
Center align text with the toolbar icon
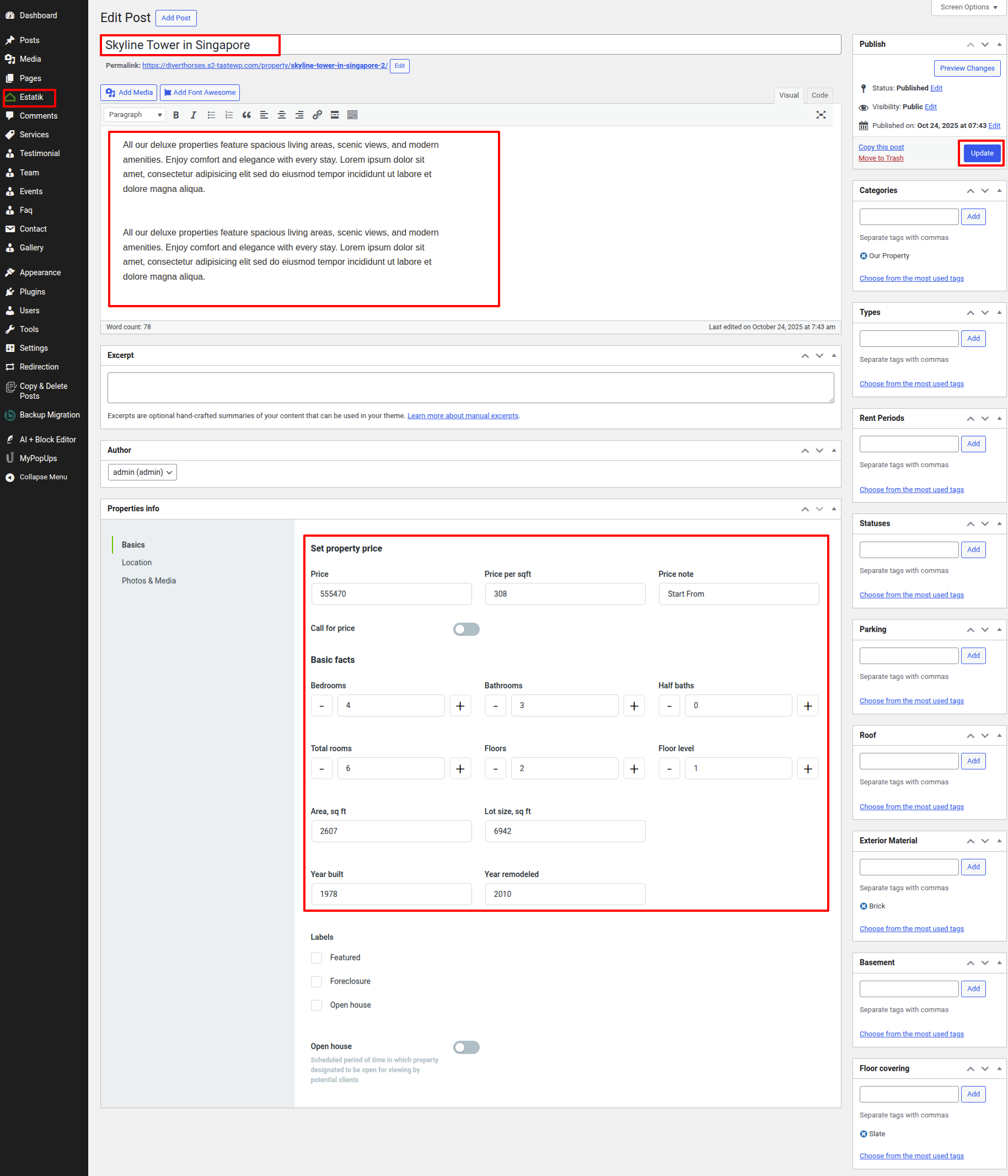281,115
